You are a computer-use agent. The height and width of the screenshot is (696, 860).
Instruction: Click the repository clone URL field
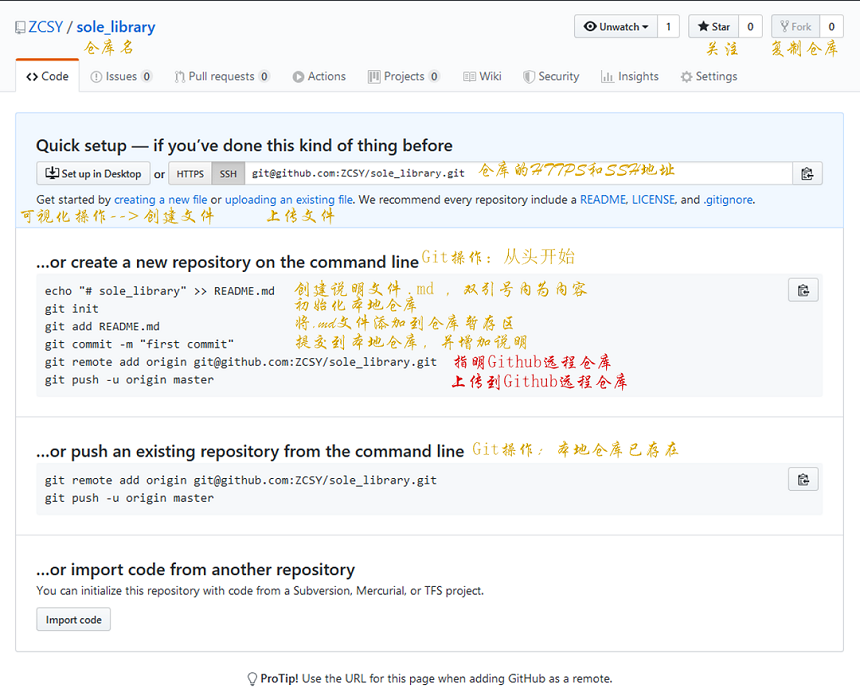pos(518,173)
